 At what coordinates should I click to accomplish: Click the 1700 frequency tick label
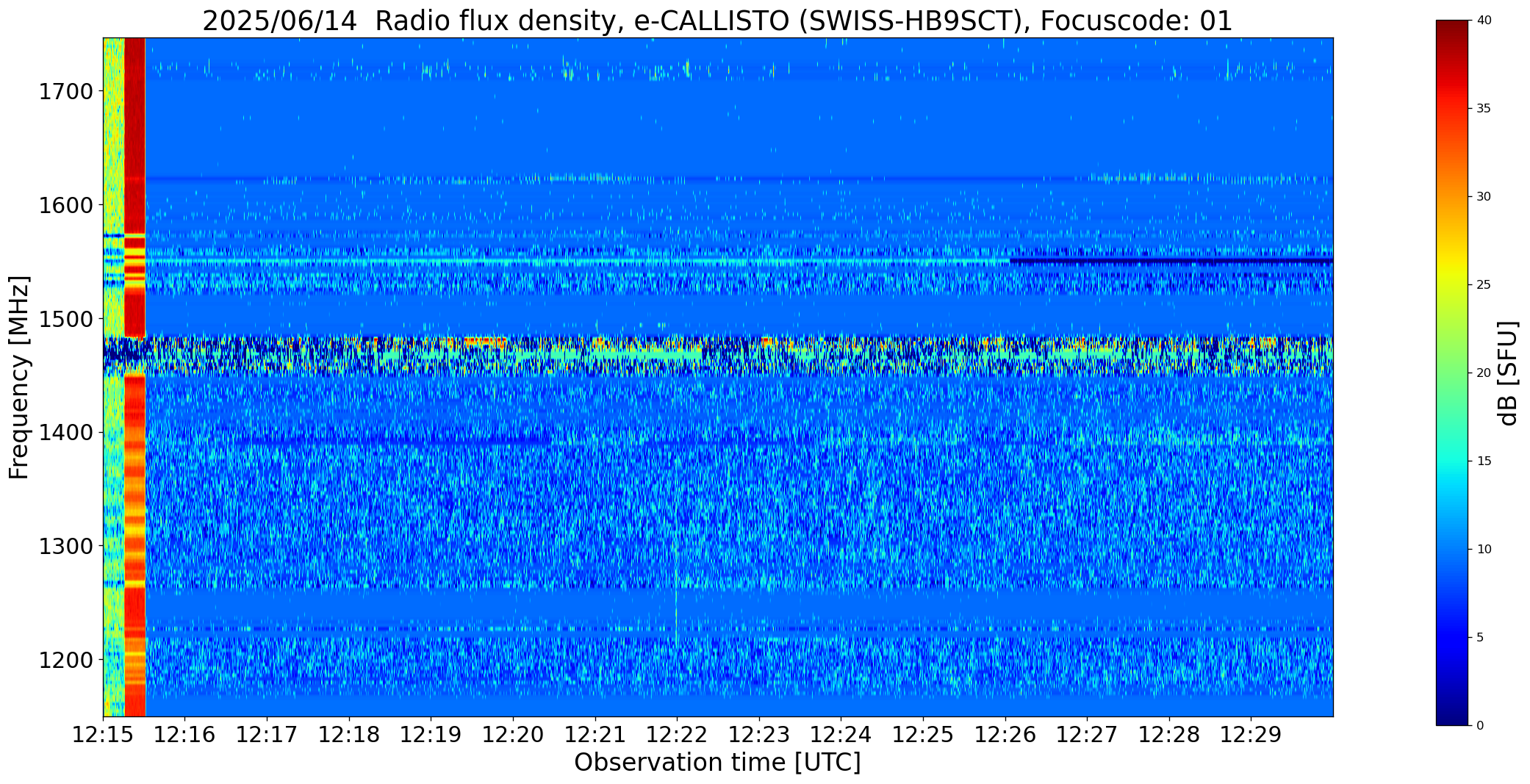tap(65, 92)
